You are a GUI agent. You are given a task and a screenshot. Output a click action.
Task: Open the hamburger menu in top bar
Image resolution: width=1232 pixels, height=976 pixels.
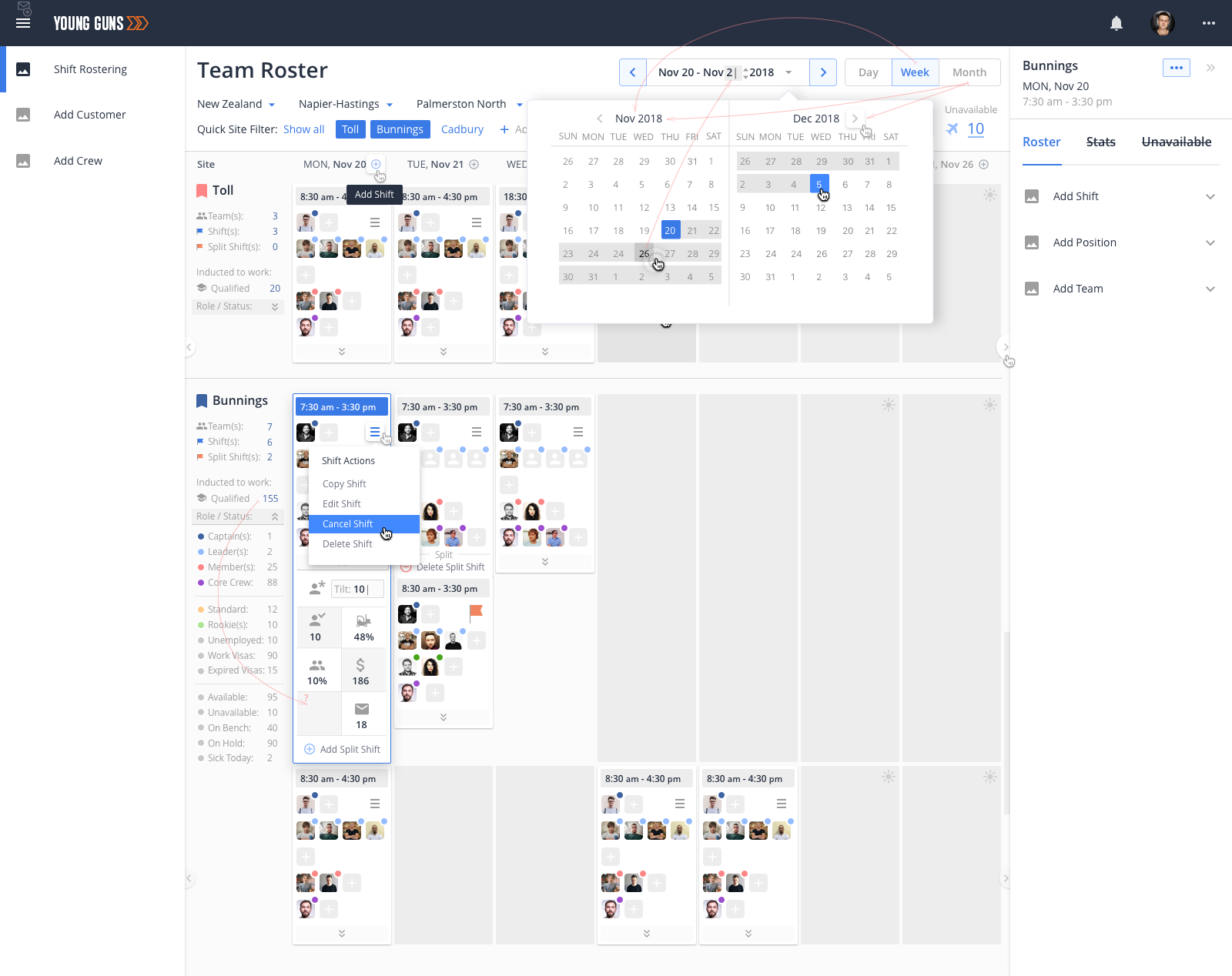coord(23,23)
